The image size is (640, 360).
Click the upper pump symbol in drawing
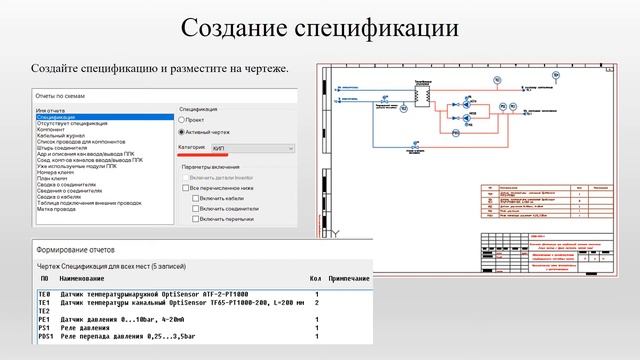(x=467, y=104)
